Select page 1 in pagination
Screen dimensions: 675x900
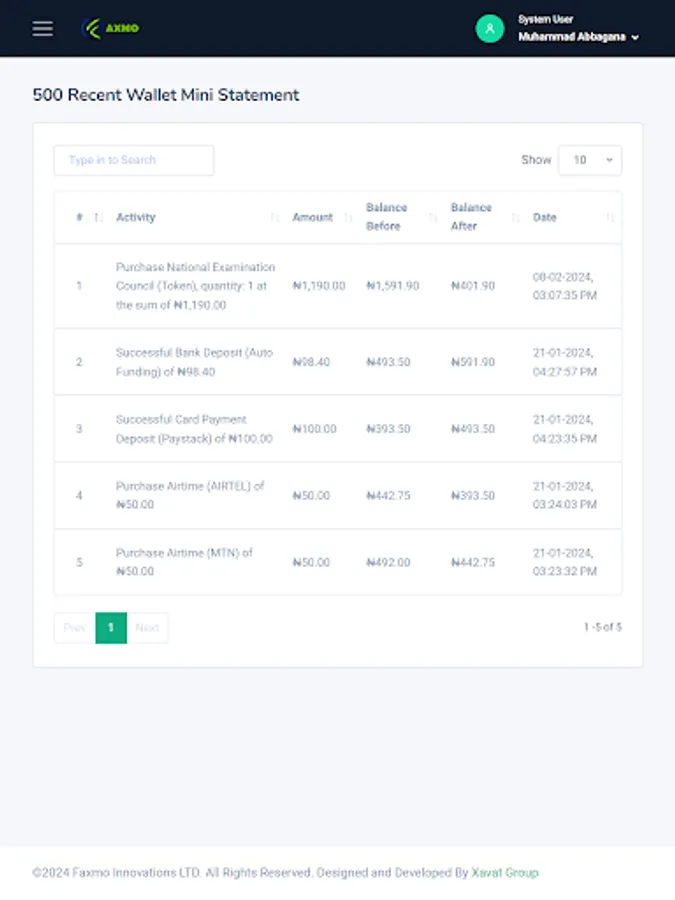tap(111, 627)
